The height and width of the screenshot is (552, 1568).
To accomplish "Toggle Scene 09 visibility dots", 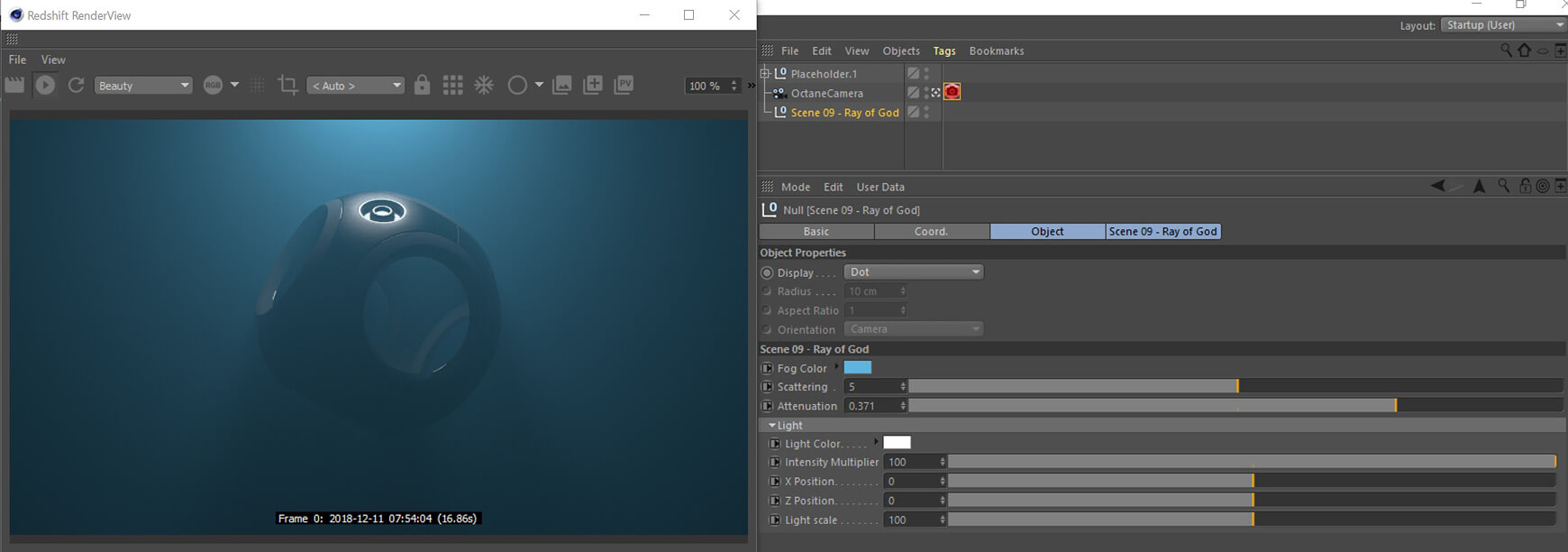I will pyautogui.click(x=926, y=112).
